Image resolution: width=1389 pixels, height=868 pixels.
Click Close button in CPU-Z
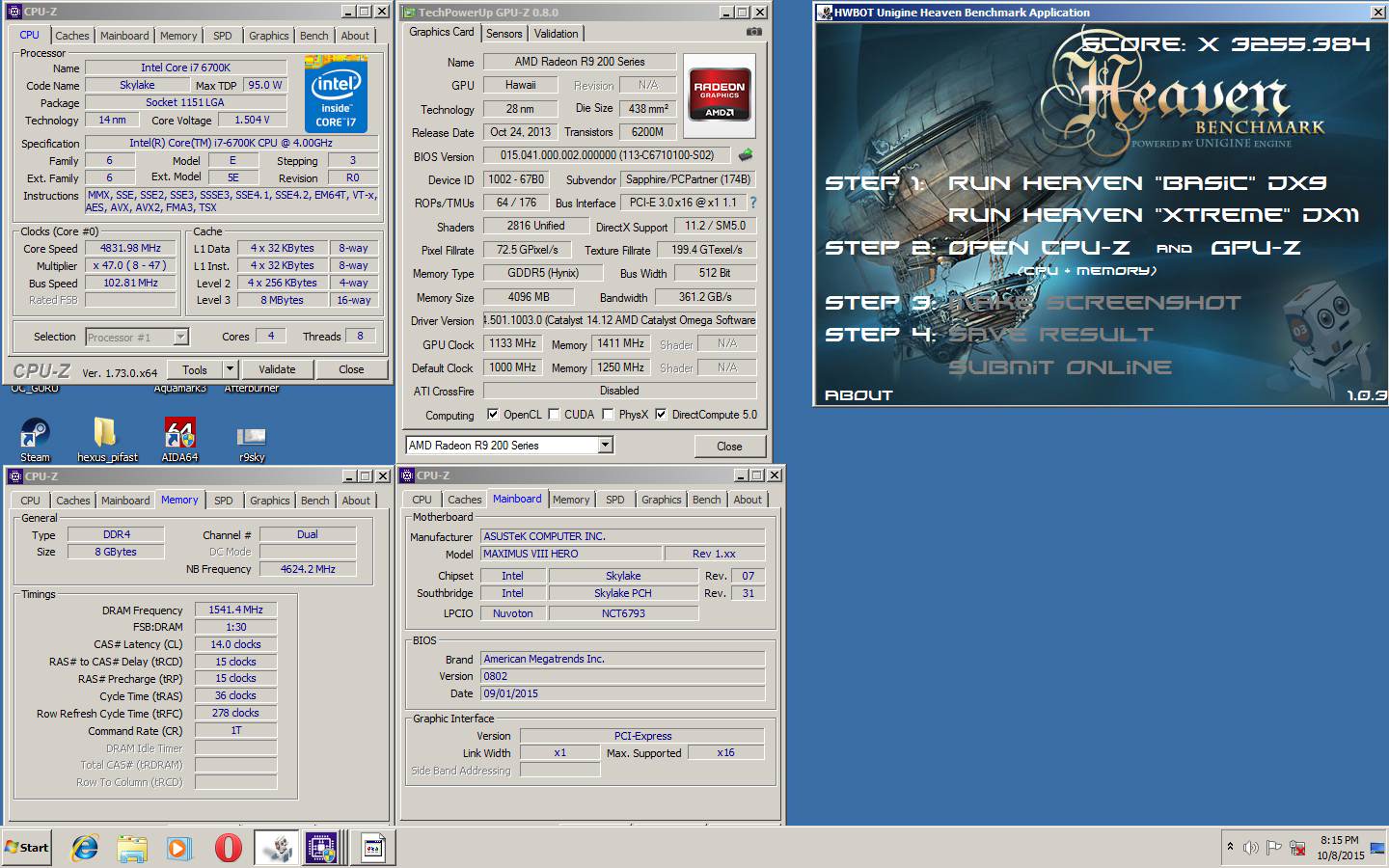point(351,369)
